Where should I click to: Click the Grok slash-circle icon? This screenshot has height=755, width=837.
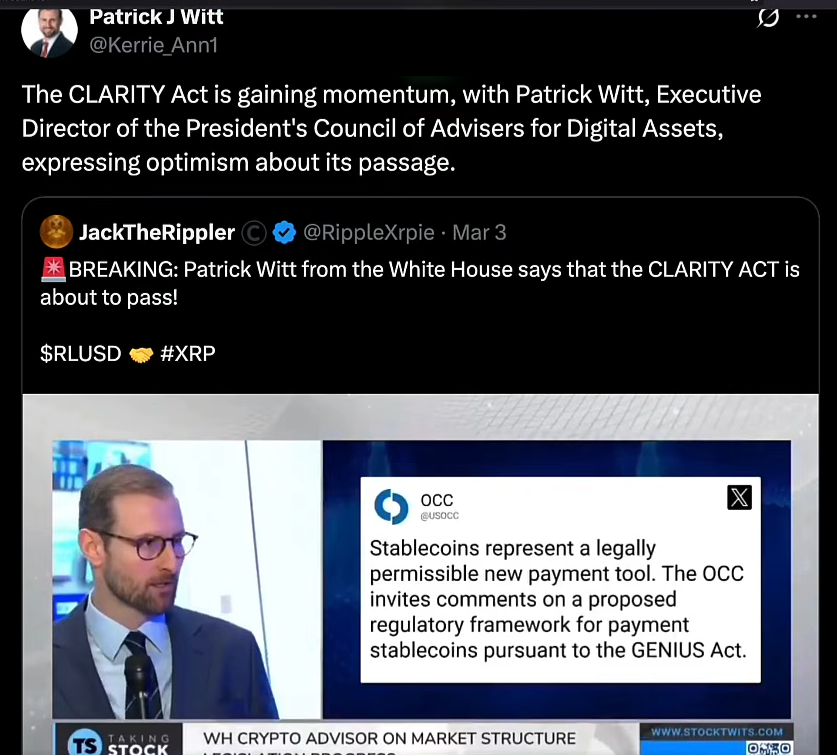(x=768, y=18)
